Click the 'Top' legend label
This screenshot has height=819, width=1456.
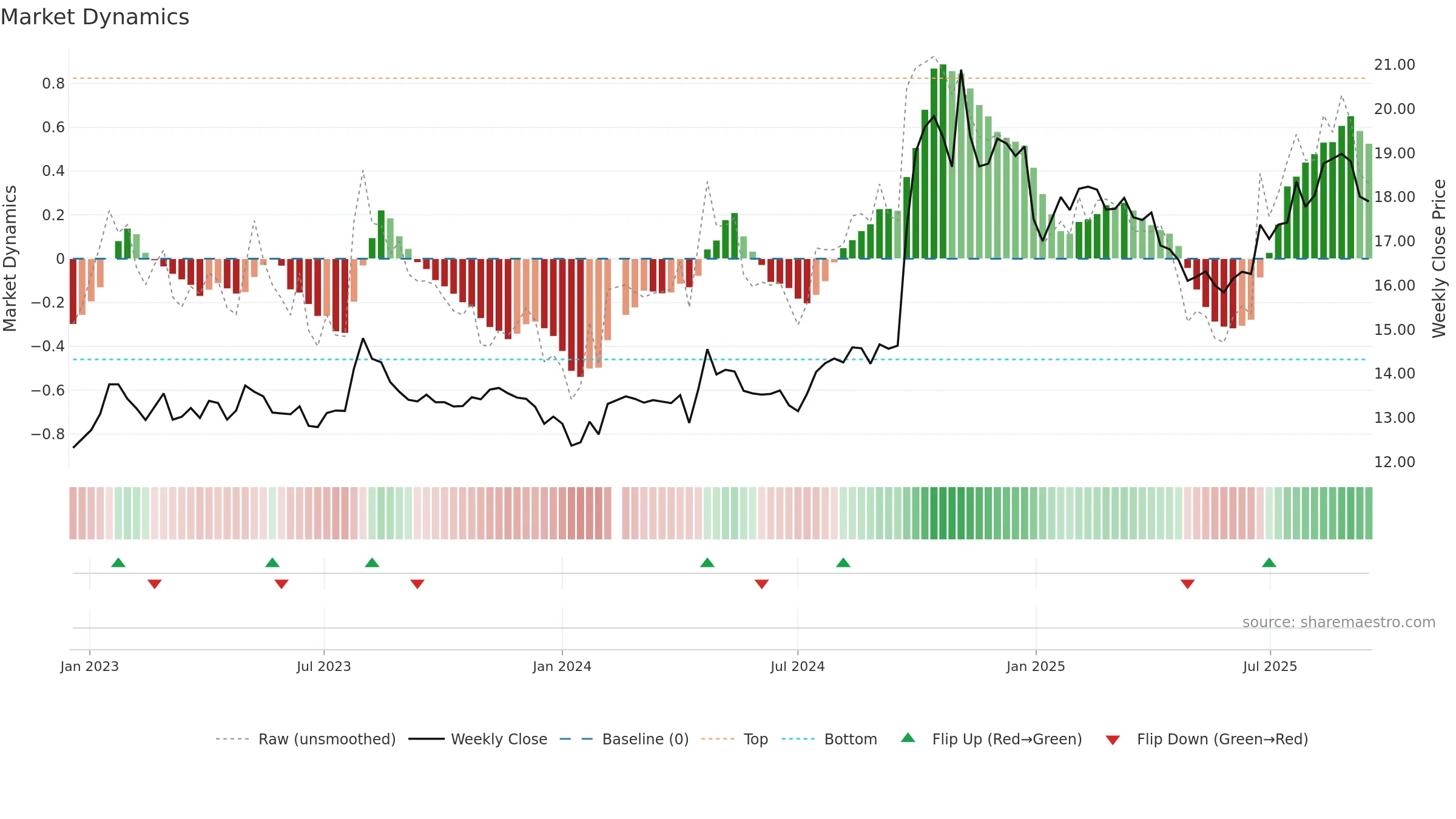[x=756, y=740]
